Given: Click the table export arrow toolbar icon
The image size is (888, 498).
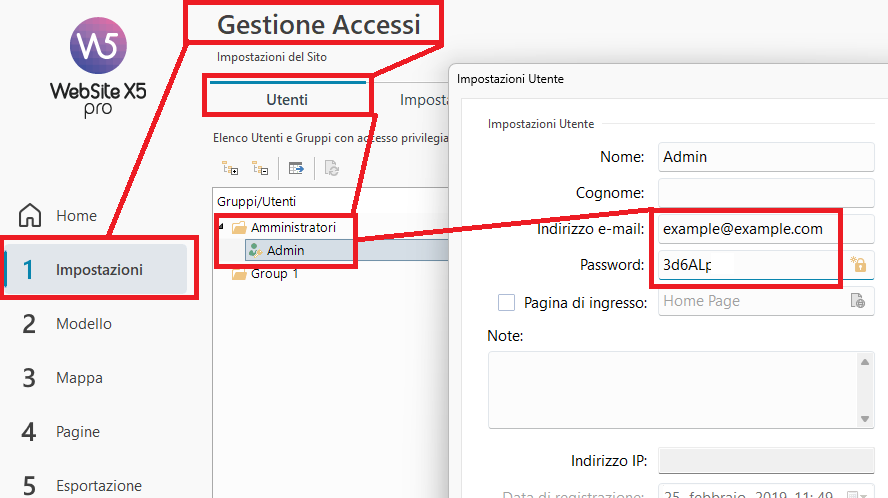Looking at the screenshot, I should (296, 169).
